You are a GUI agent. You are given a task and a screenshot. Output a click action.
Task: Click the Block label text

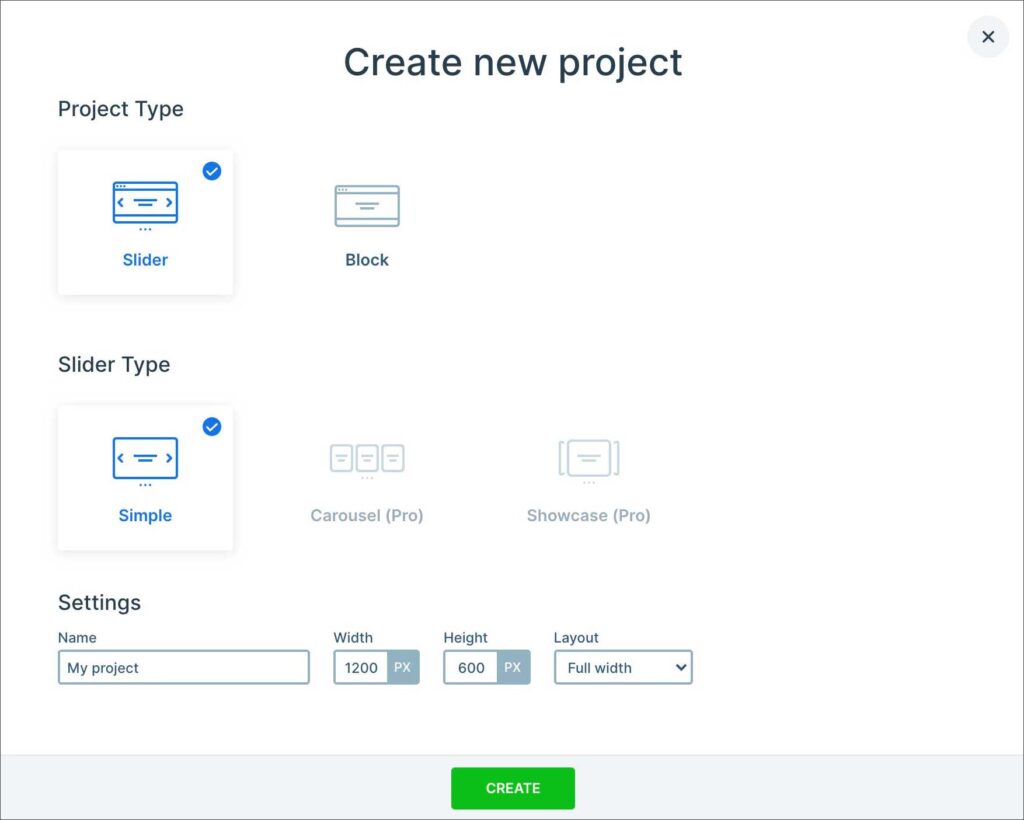click(367, 260)
